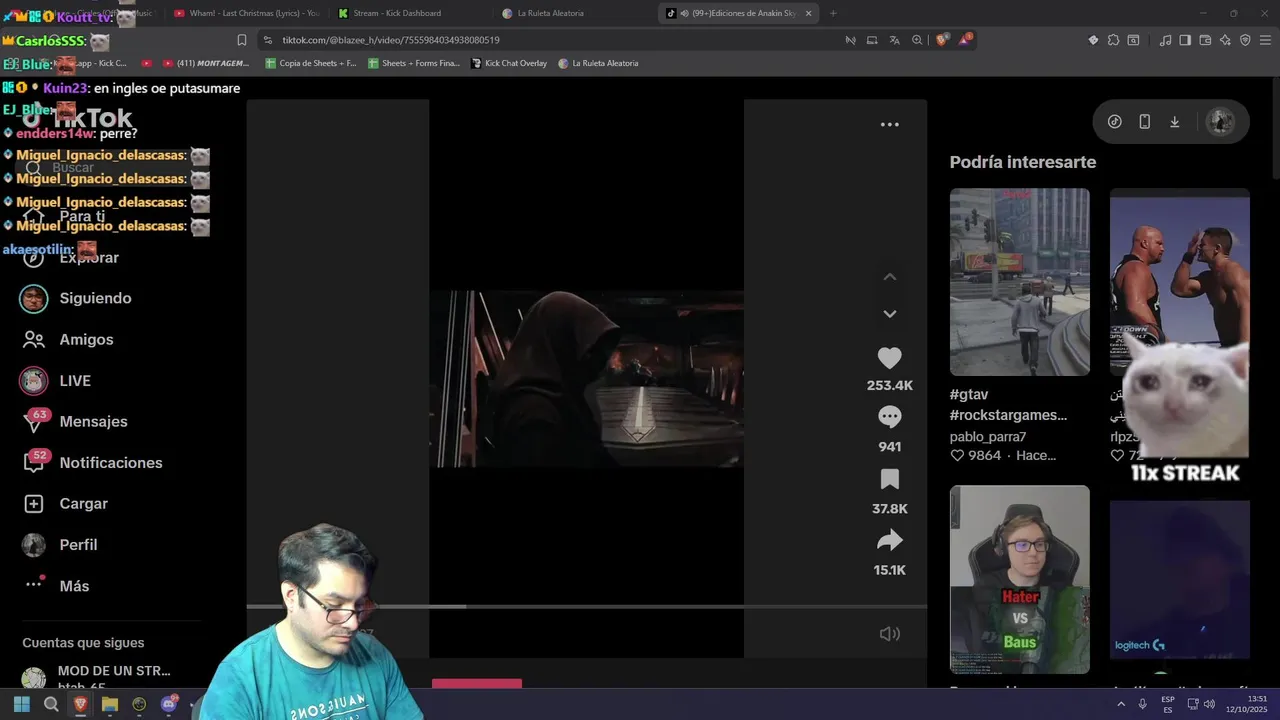Like the TikTok video with the heart icon
The image size is (1280, 720).
[x=889, y=358]
